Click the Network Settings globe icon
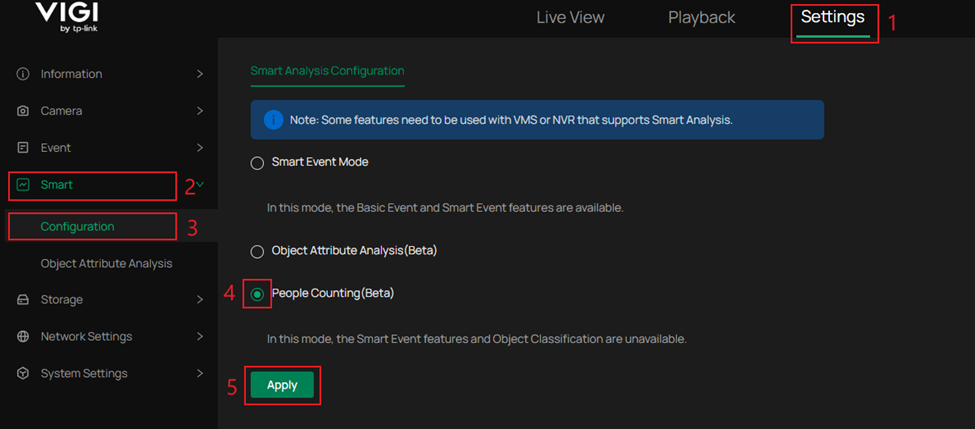Viewport: 975px width, 429px height. tap(23, 337)
